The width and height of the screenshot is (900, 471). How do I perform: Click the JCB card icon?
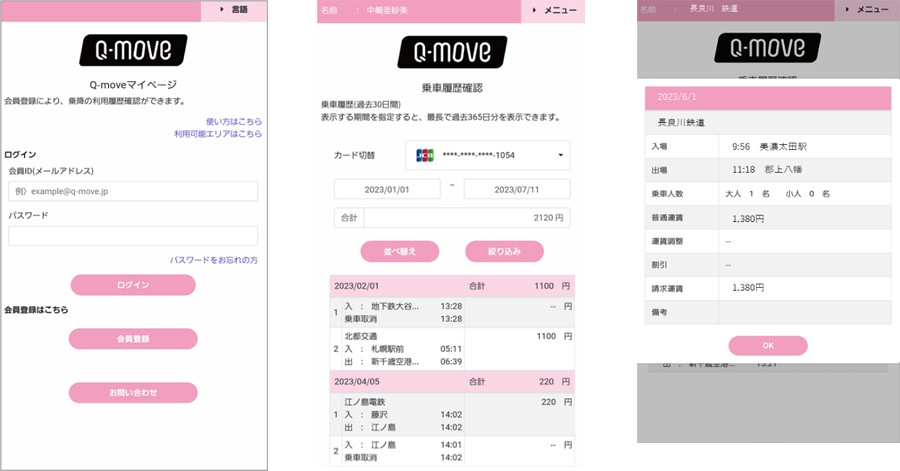point(425,155)
